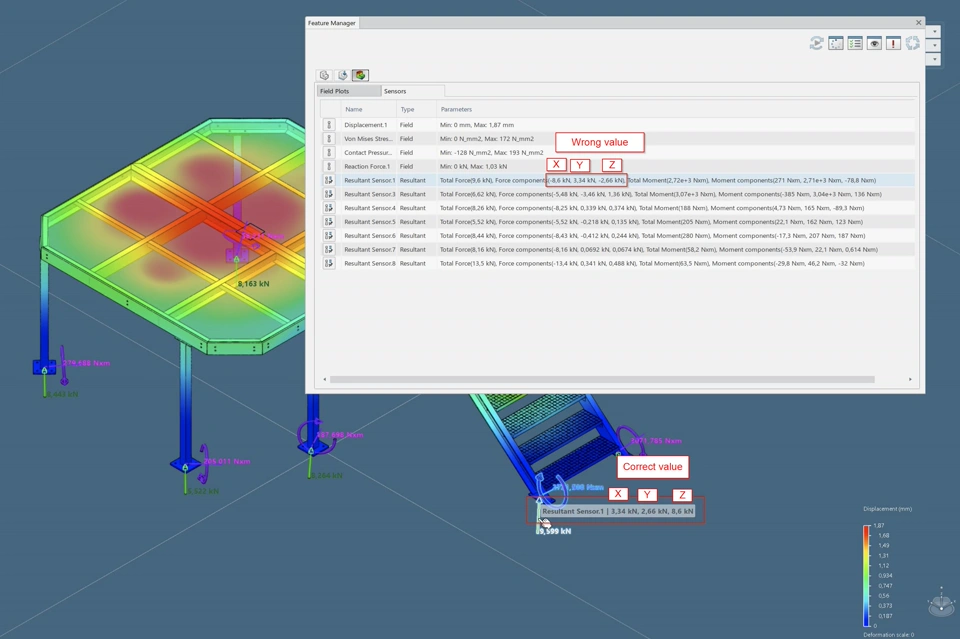Screen dimensions: 960x639
Task: Click the Parameters column header
Action: coord(675,110)
